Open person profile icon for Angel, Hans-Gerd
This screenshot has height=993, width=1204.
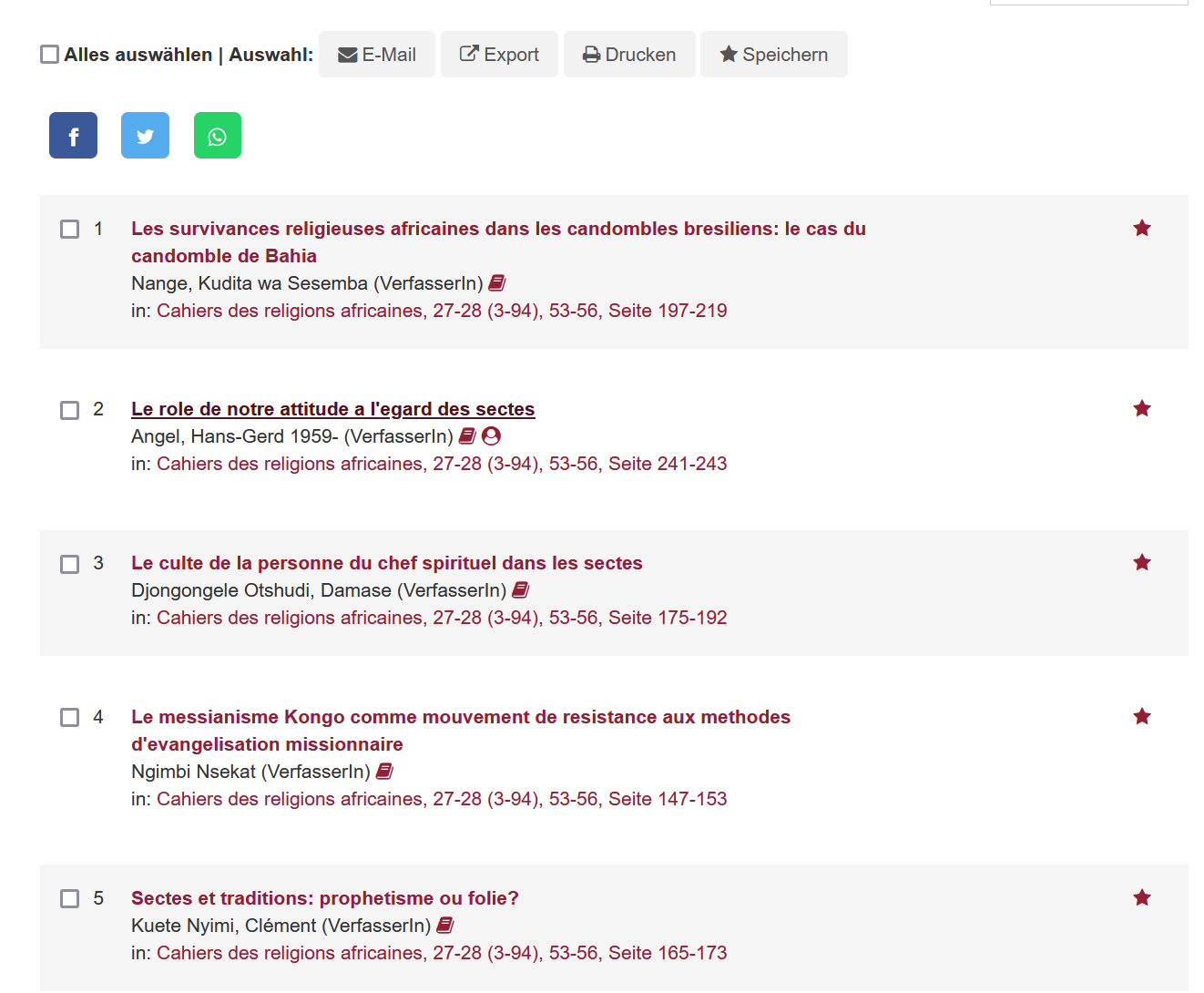click(x=491, y=436)
